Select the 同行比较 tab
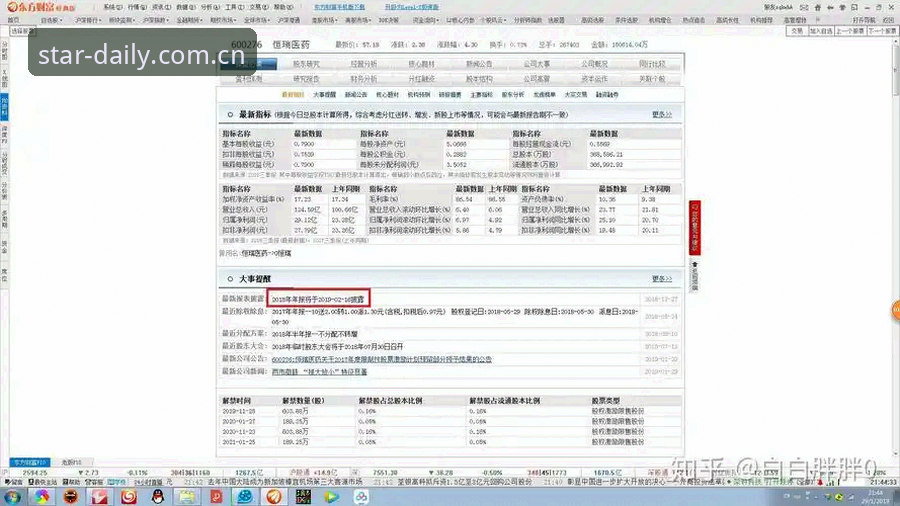The height and width of the screenshot is (506, 900). [x=652, y=64]
